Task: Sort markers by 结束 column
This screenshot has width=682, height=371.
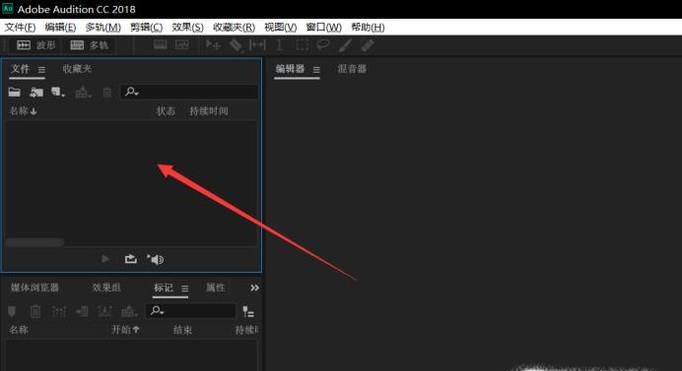Action: [x=183, y=330]
